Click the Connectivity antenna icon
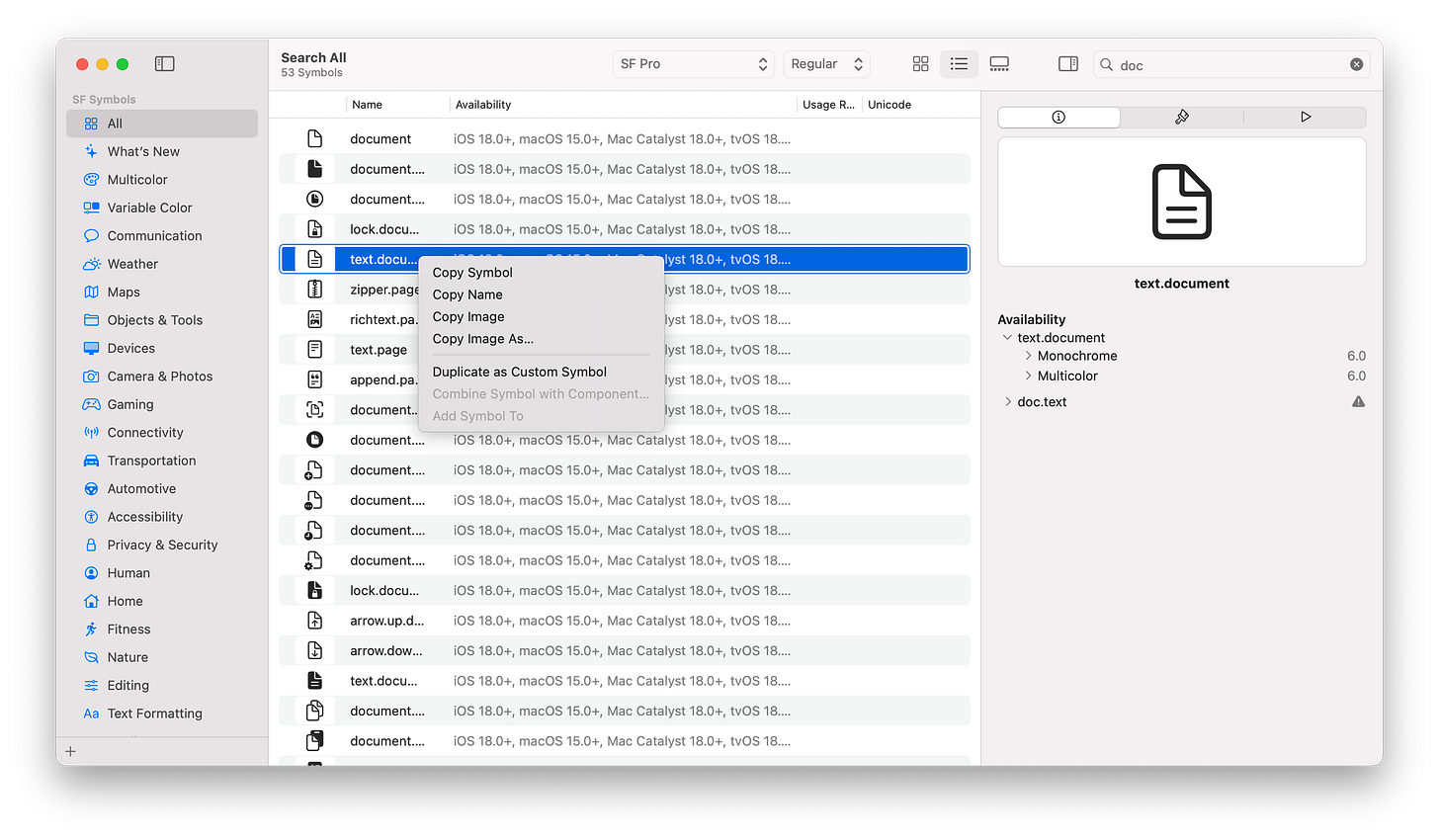 click(91, 433)
